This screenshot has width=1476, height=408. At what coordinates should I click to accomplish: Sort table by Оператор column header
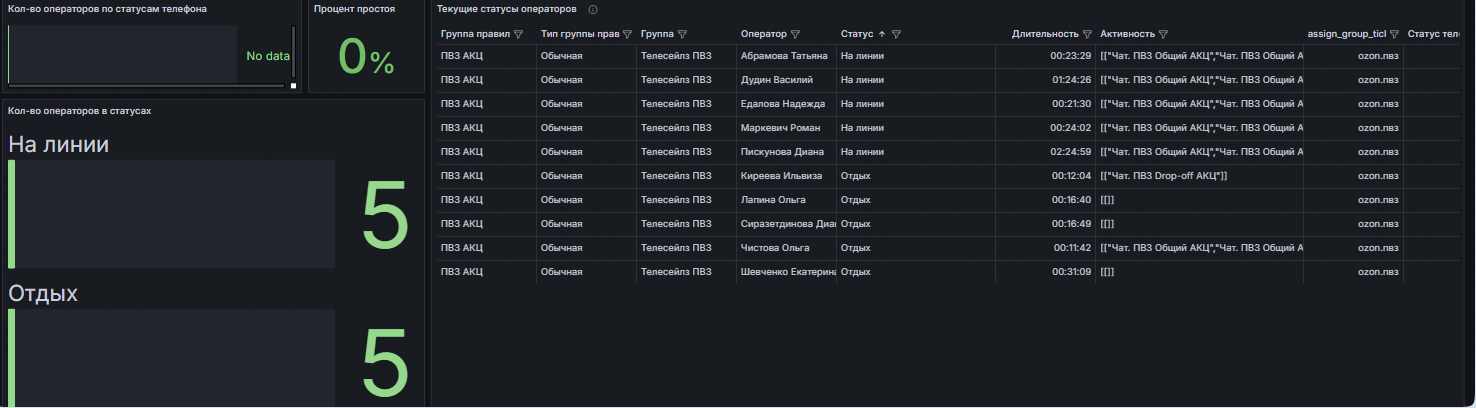pyautogui.click(x=764, y=34)
